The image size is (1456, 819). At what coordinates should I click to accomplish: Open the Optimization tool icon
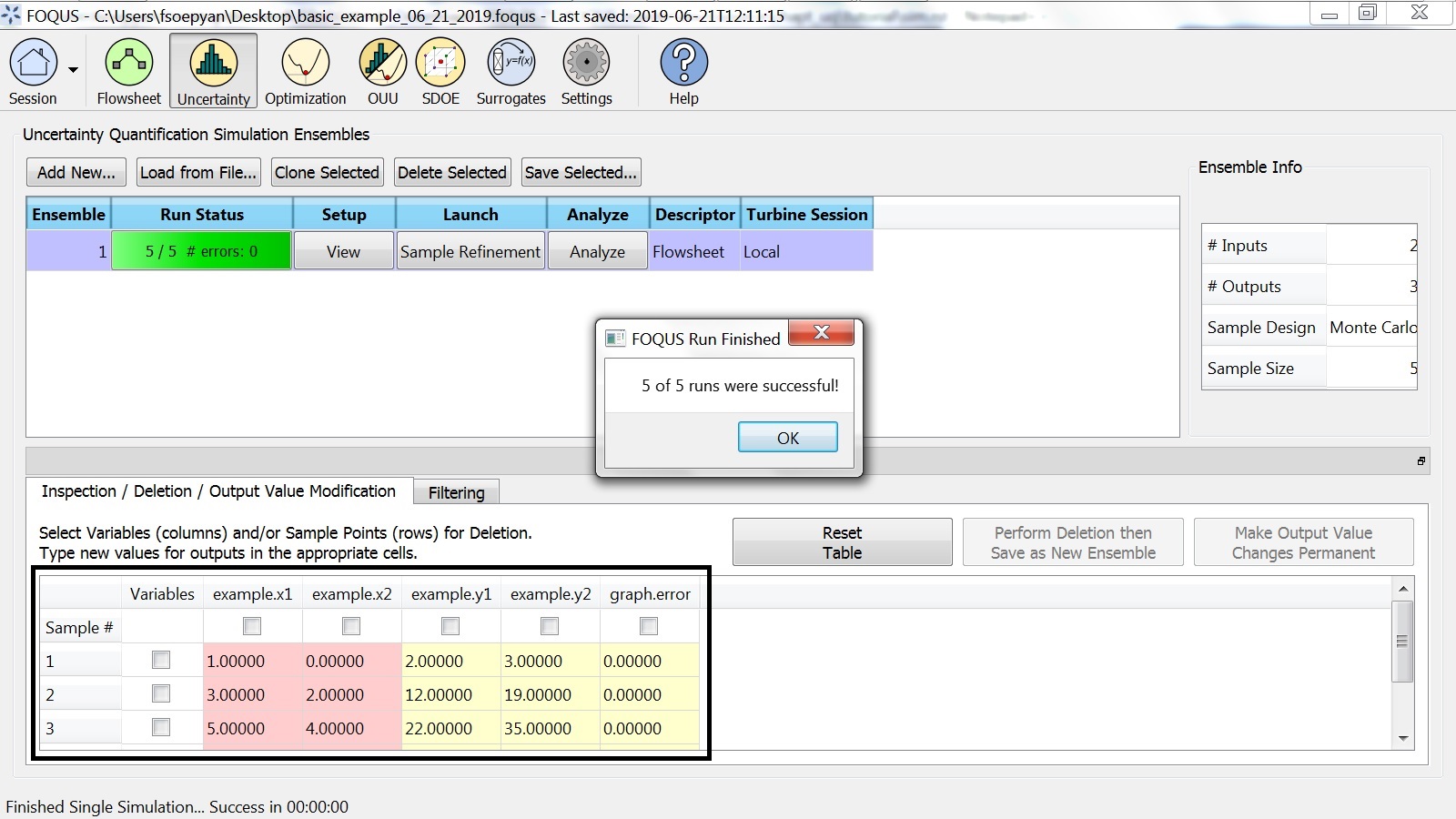coord(305,63)
